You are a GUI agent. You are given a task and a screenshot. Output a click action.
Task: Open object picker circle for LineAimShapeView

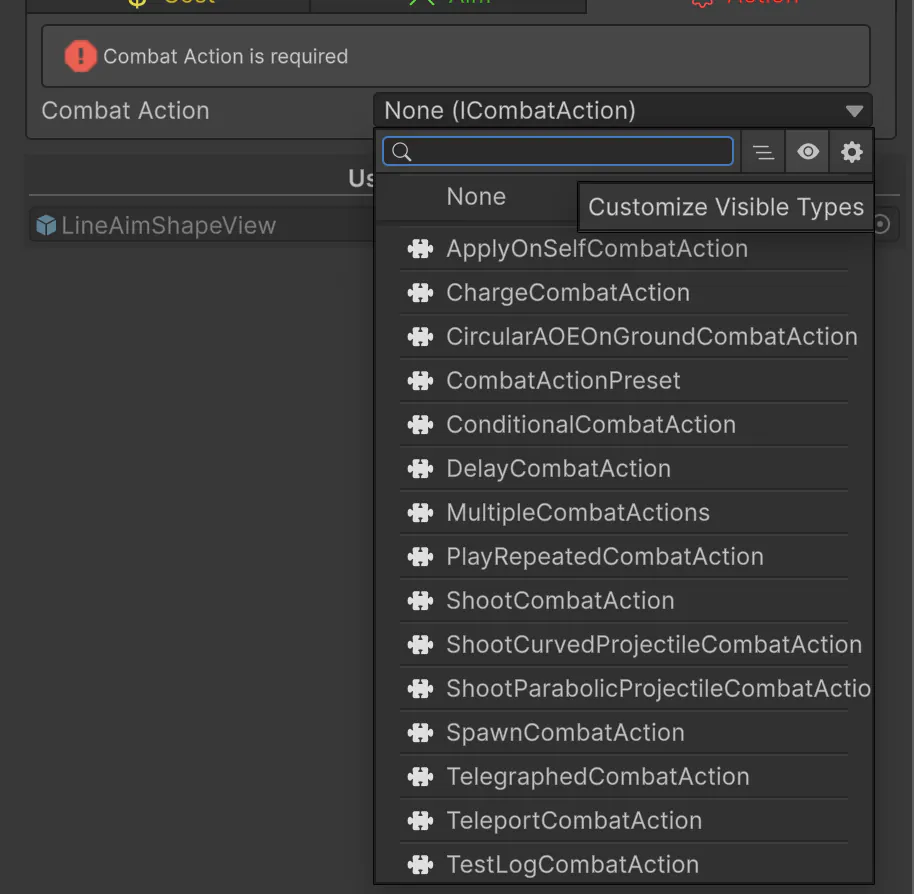point(881,224)
